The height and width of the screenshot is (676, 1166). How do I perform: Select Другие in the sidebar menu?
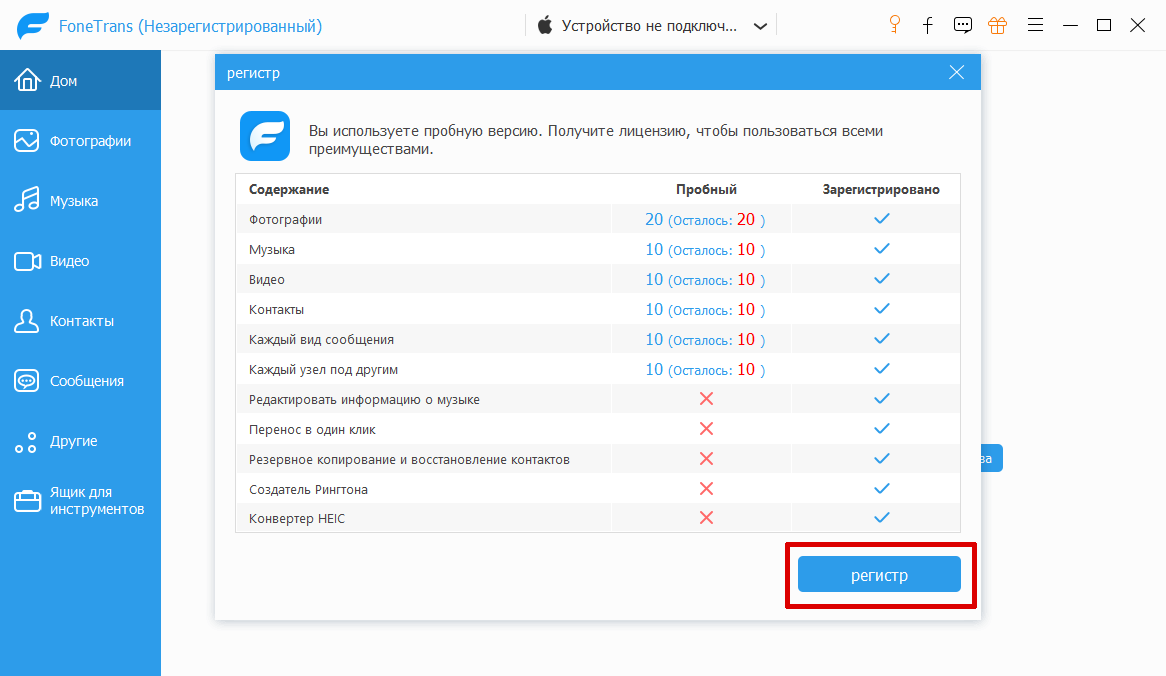[27, 440]
